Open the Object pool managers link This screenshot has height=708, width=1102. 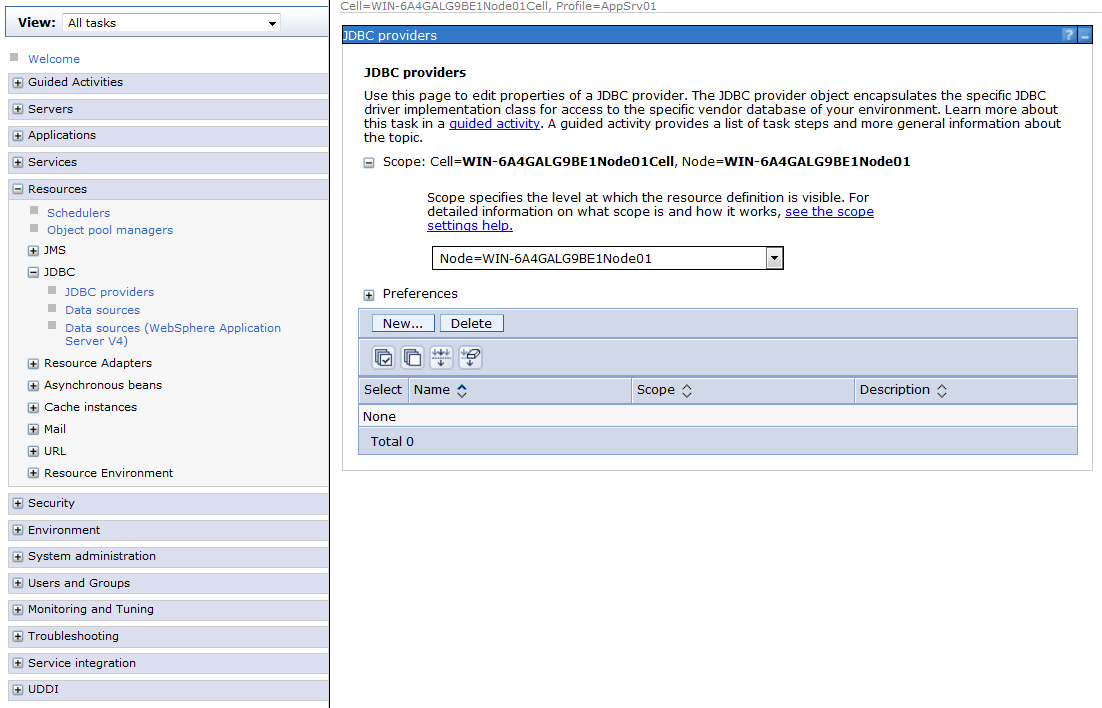110,230
